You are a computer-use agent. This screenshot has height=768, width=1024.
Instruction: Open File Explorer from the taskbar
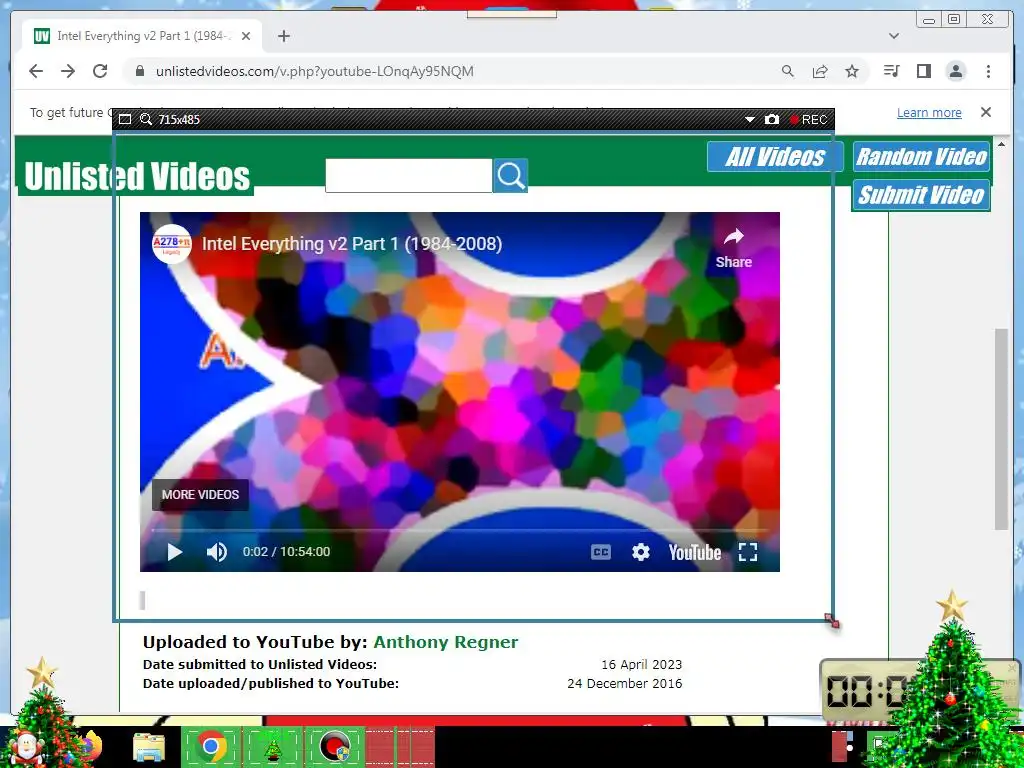[x=149, y=748]
